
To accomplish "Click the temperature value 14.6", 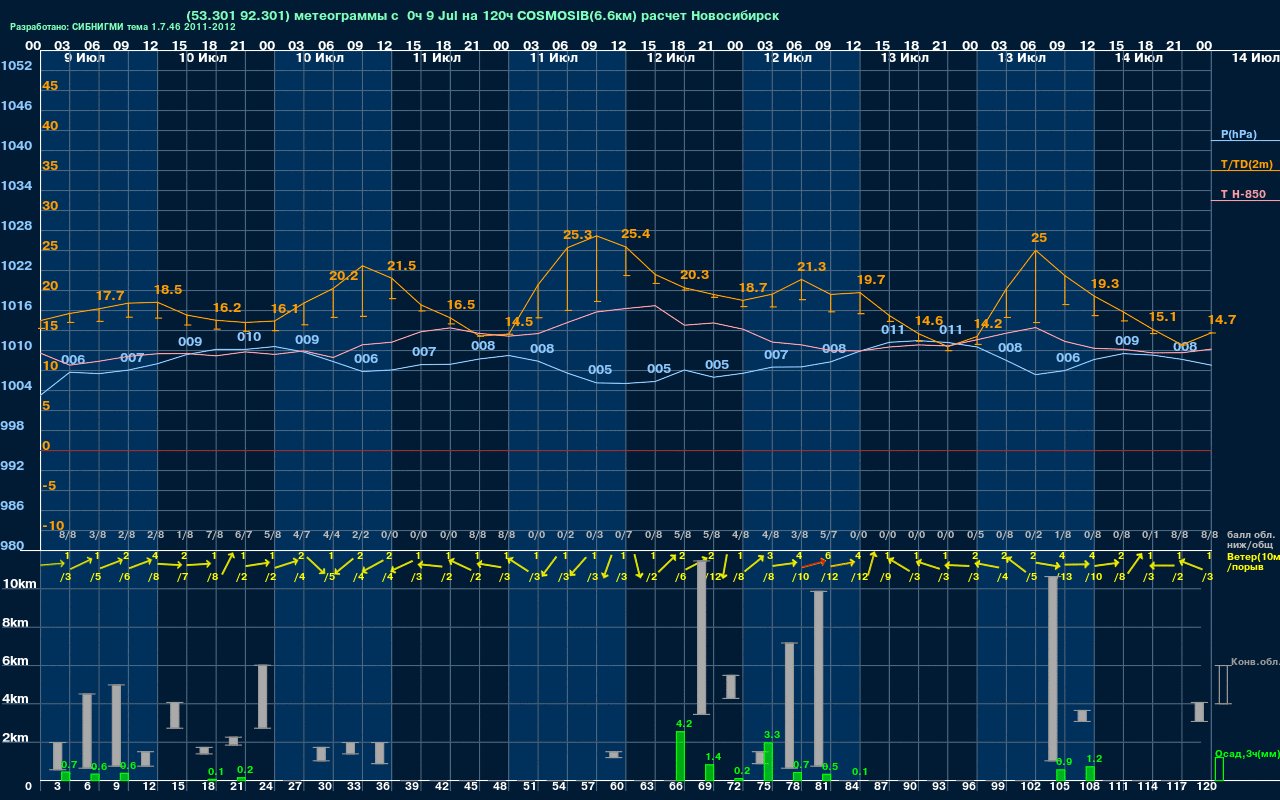I will [x=929, y=320].
